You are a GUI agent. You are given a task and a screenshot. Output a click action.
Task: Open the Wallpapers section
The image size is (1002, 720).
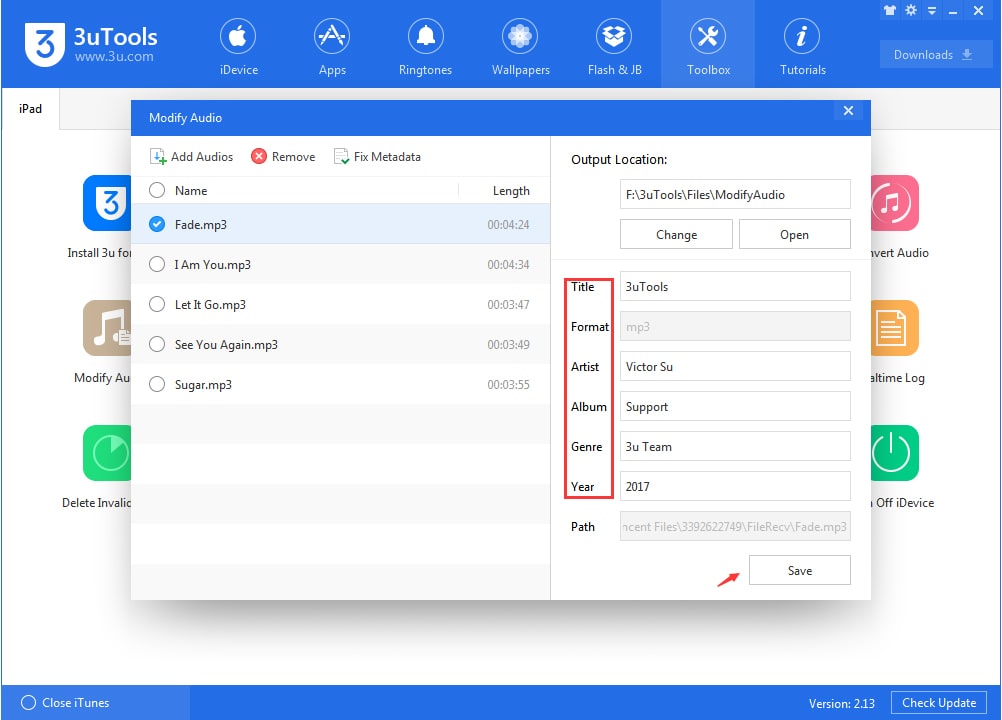pos(519,45)
